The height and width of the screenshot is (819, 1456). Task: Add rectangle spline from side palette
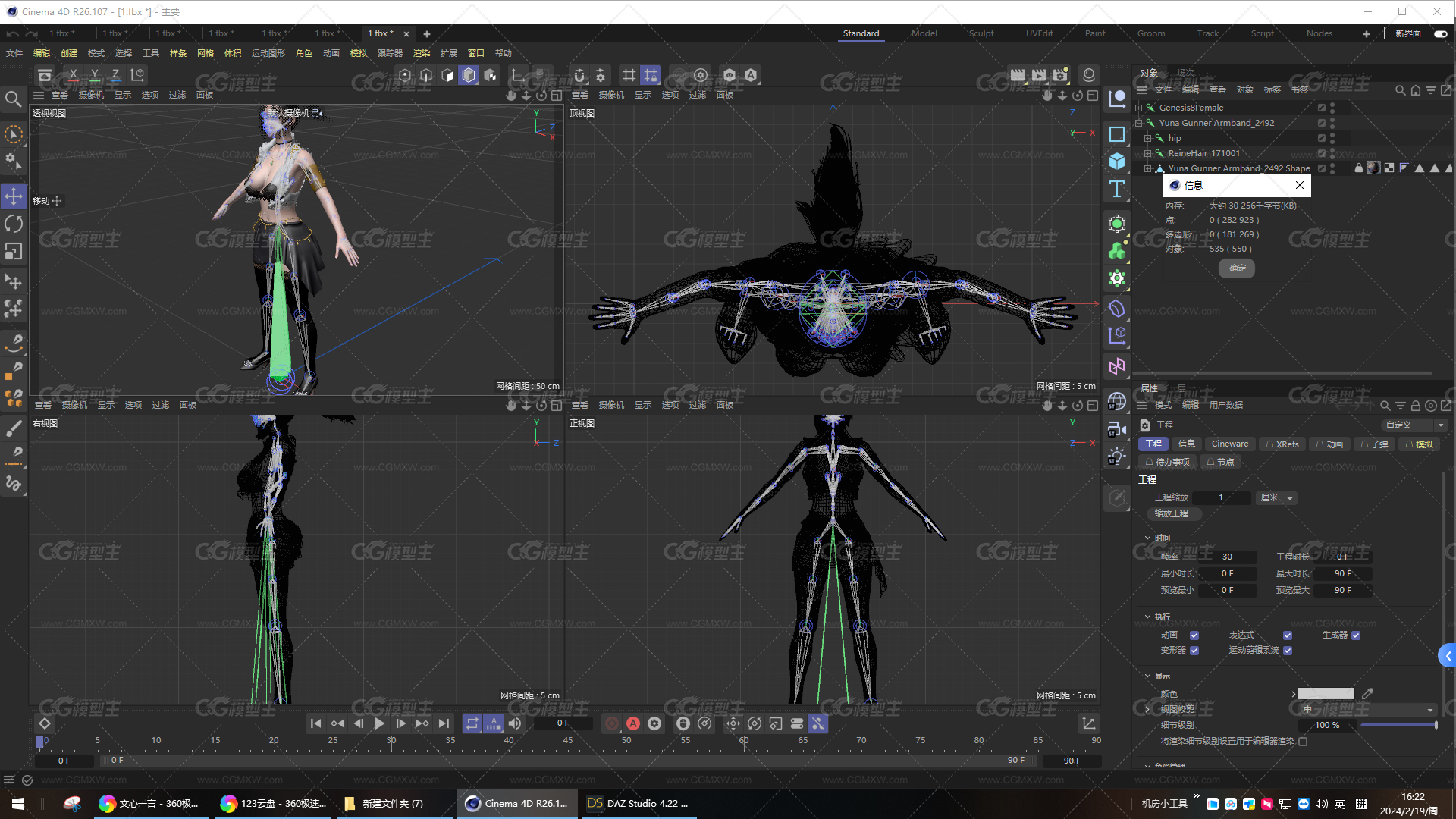1117,134
